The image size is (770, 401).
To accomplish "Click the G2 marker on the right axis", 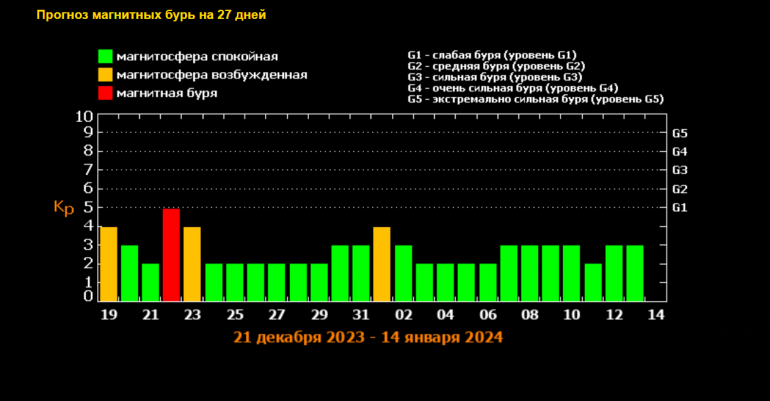I will click(x=680, y=189).
